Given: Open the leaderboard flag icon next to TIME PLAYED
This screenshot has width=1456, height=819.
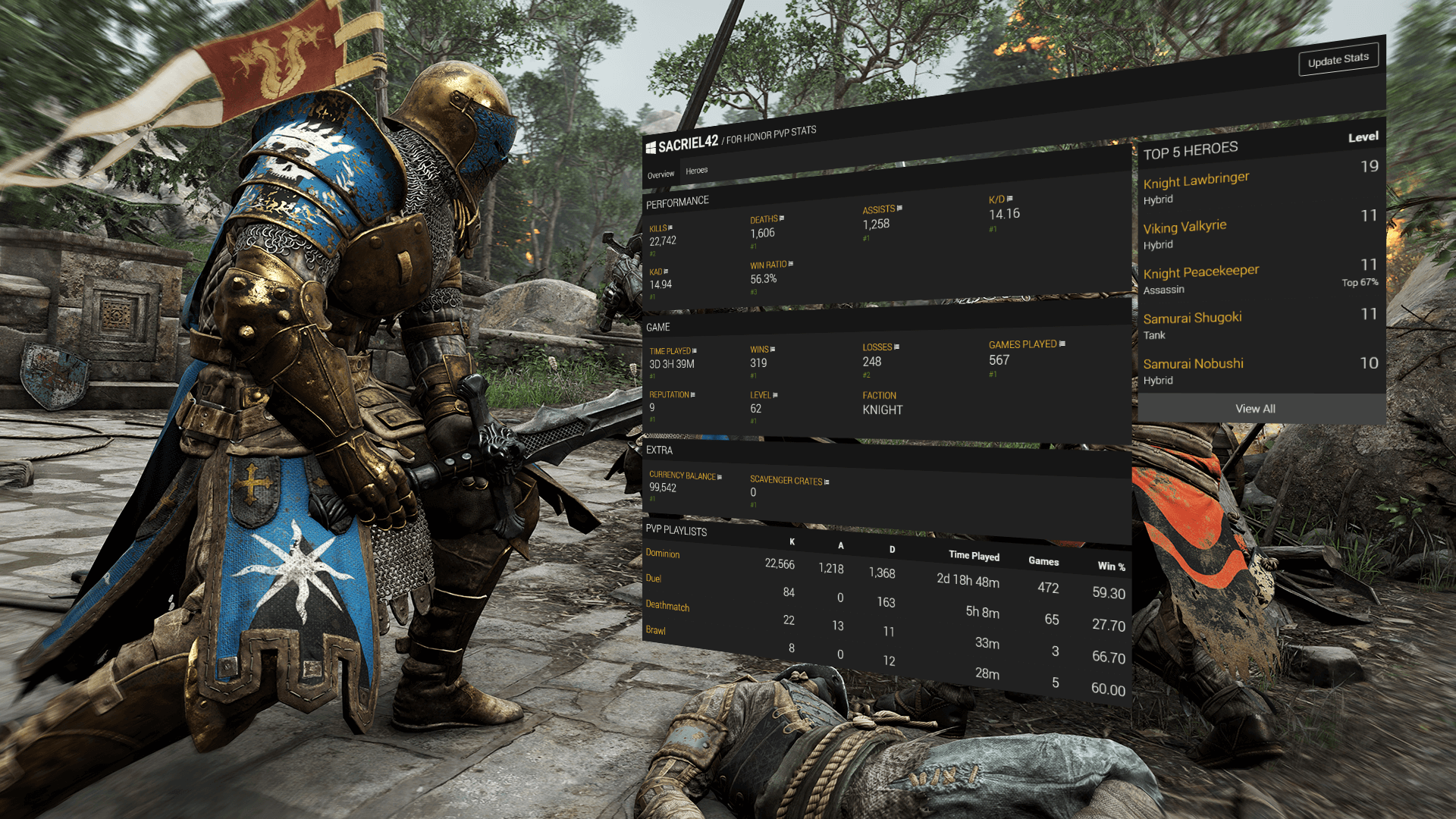Looking at the screenshot, I should [695, 351].
